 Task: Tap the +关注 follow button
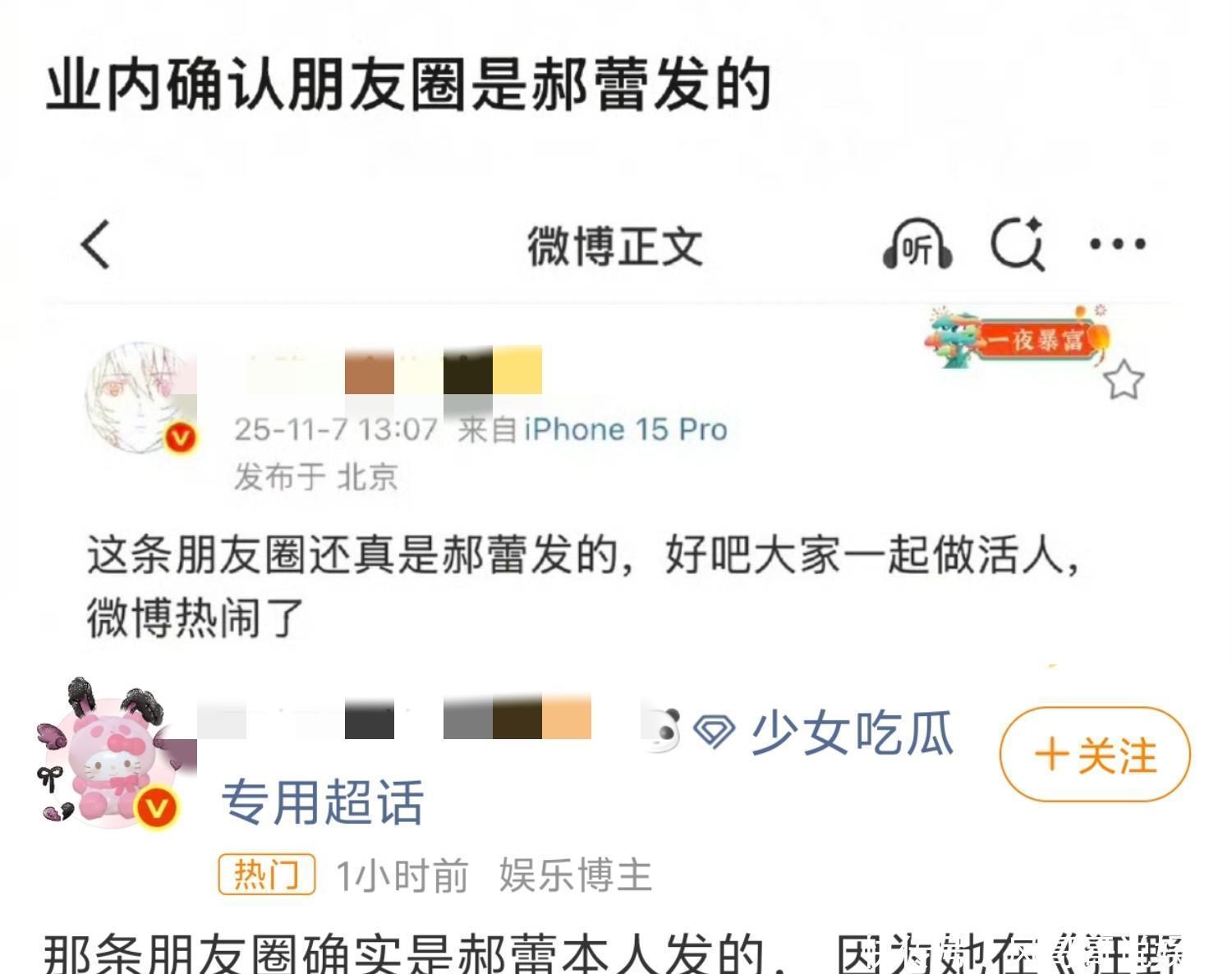1095,754
